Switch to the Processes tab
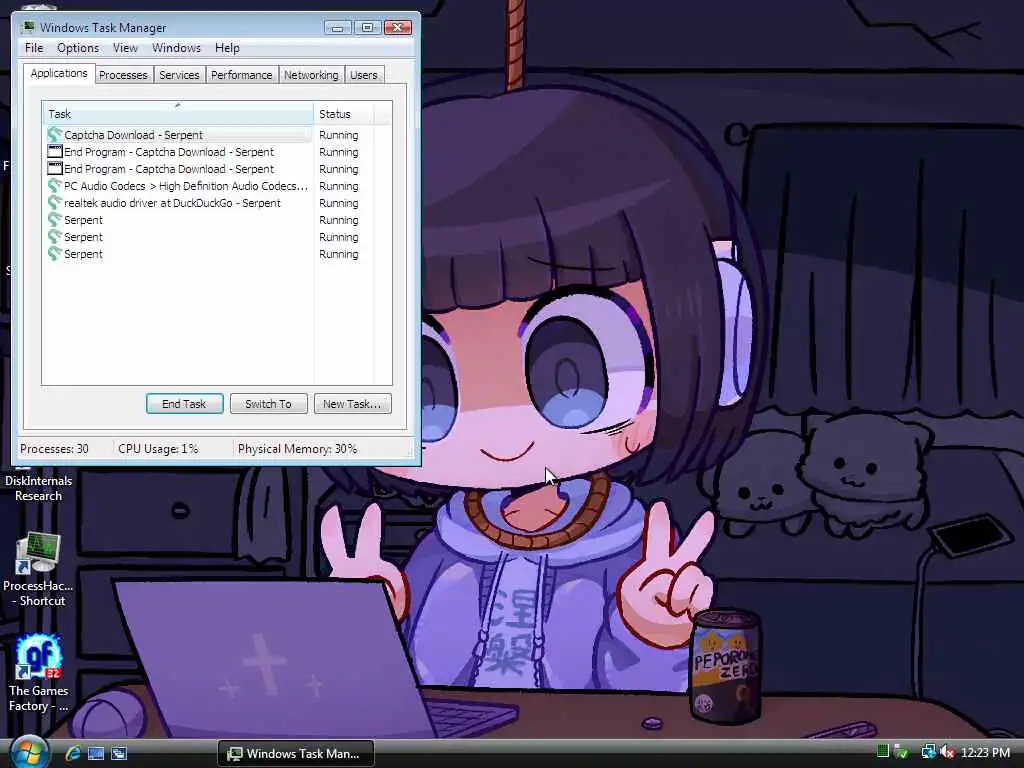The height and width of the screenshot is (768, 1024). (x=123, y=75)
